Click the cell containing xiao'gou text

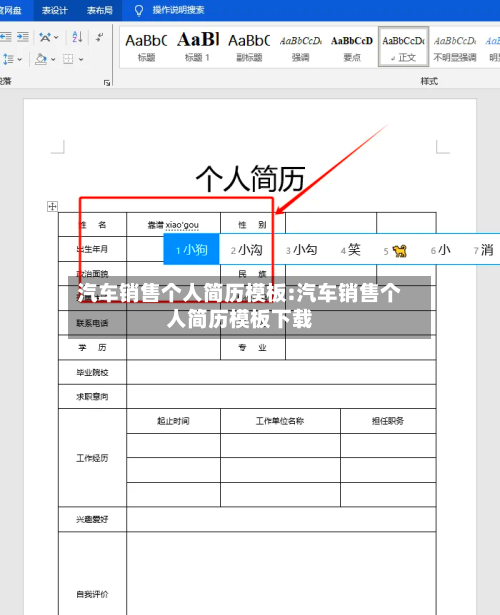(x=173, y=224)
